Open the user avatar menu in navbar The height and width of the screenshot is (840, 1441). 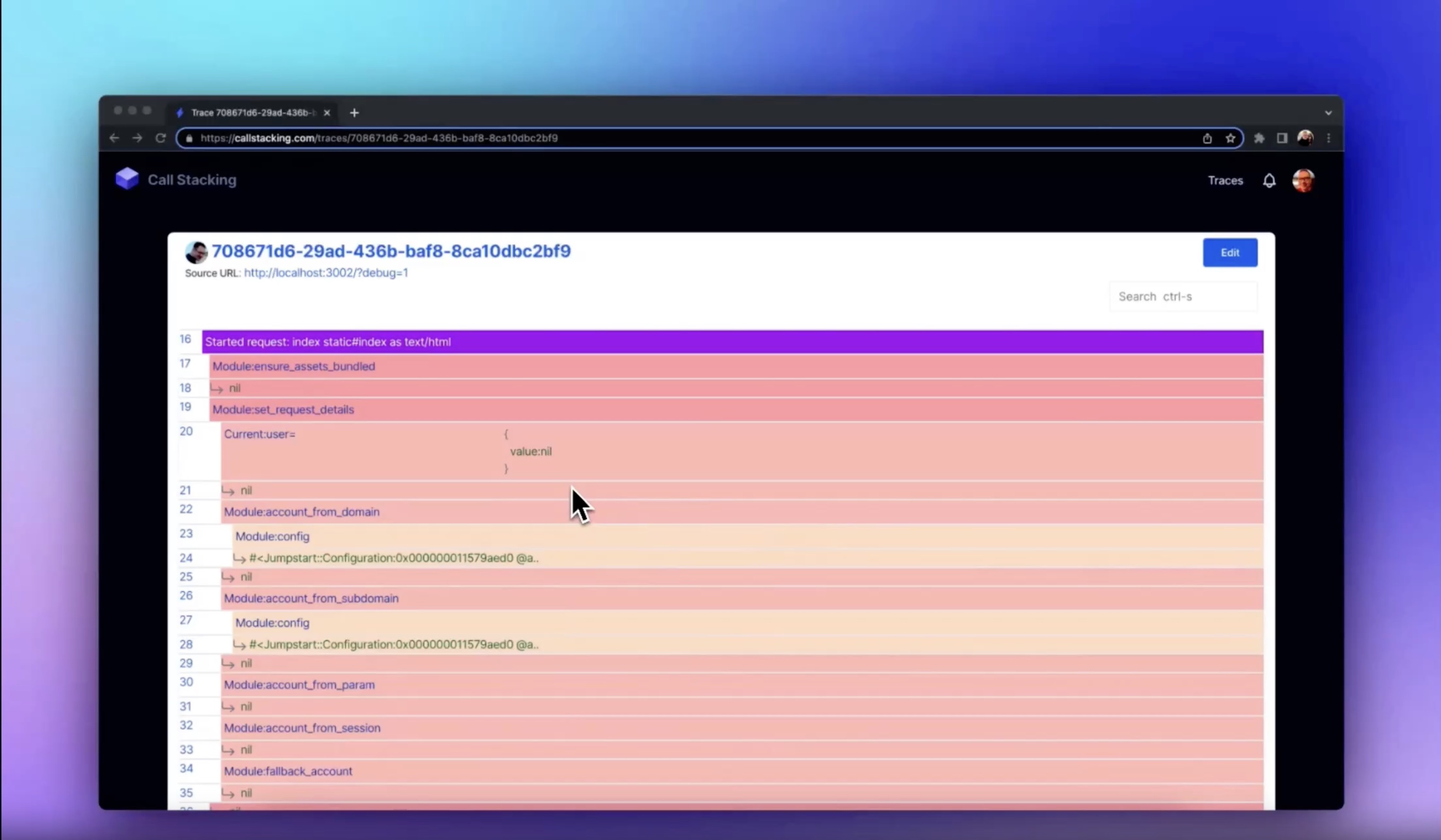point(1303,181)
